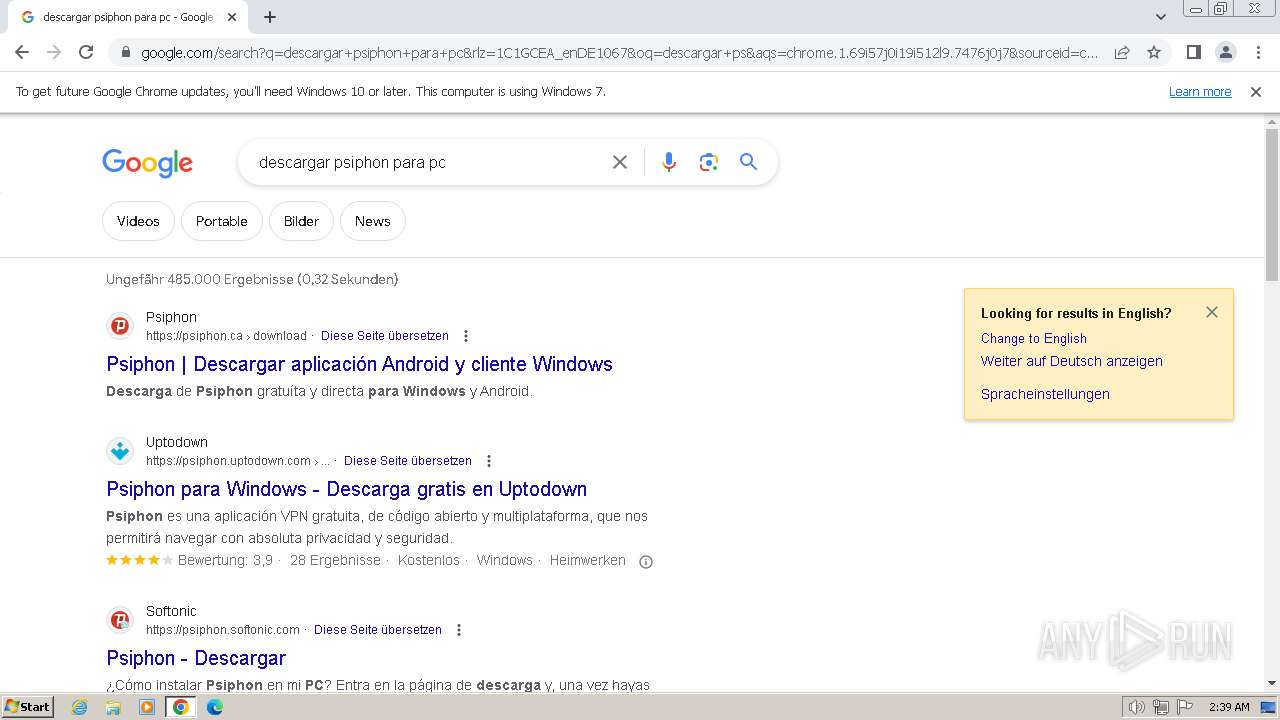The height and width of the screenshot is (720, 1280).
Task: Click the Uptodown site favicon
Action: 120,451
